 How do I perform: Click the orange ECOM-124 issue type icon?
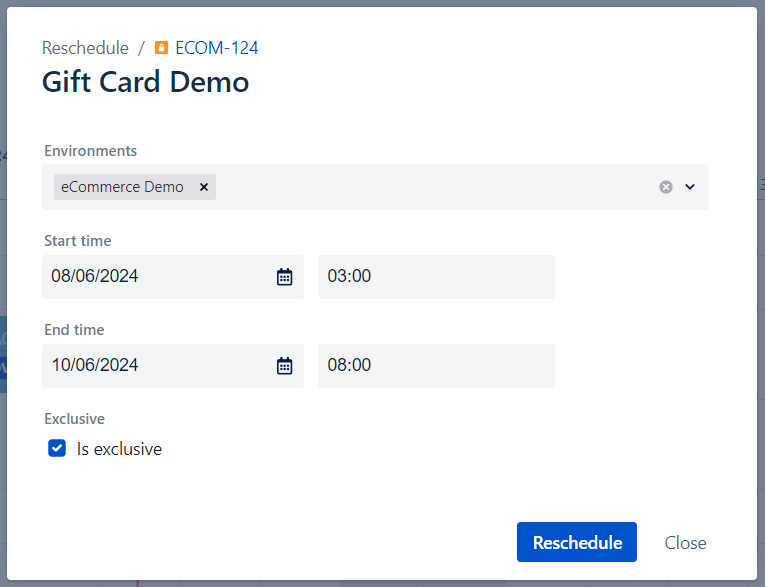coord(162,48)
